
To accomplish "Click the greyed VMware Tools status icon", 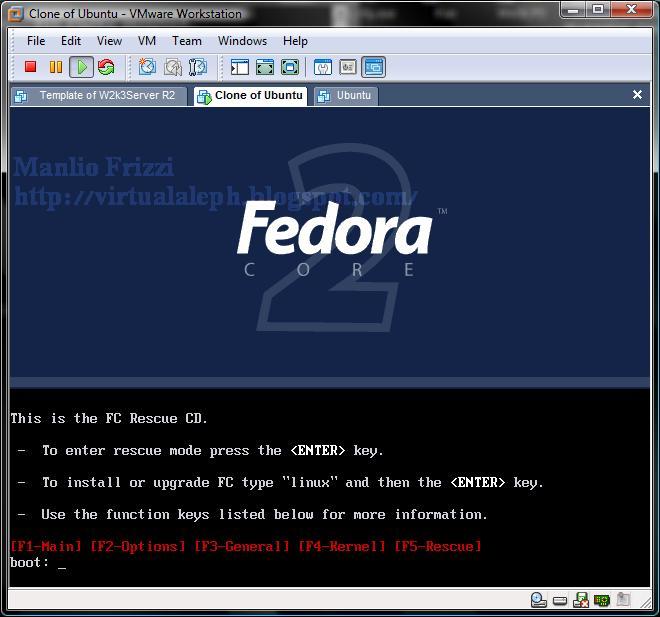I will [623, 599].
